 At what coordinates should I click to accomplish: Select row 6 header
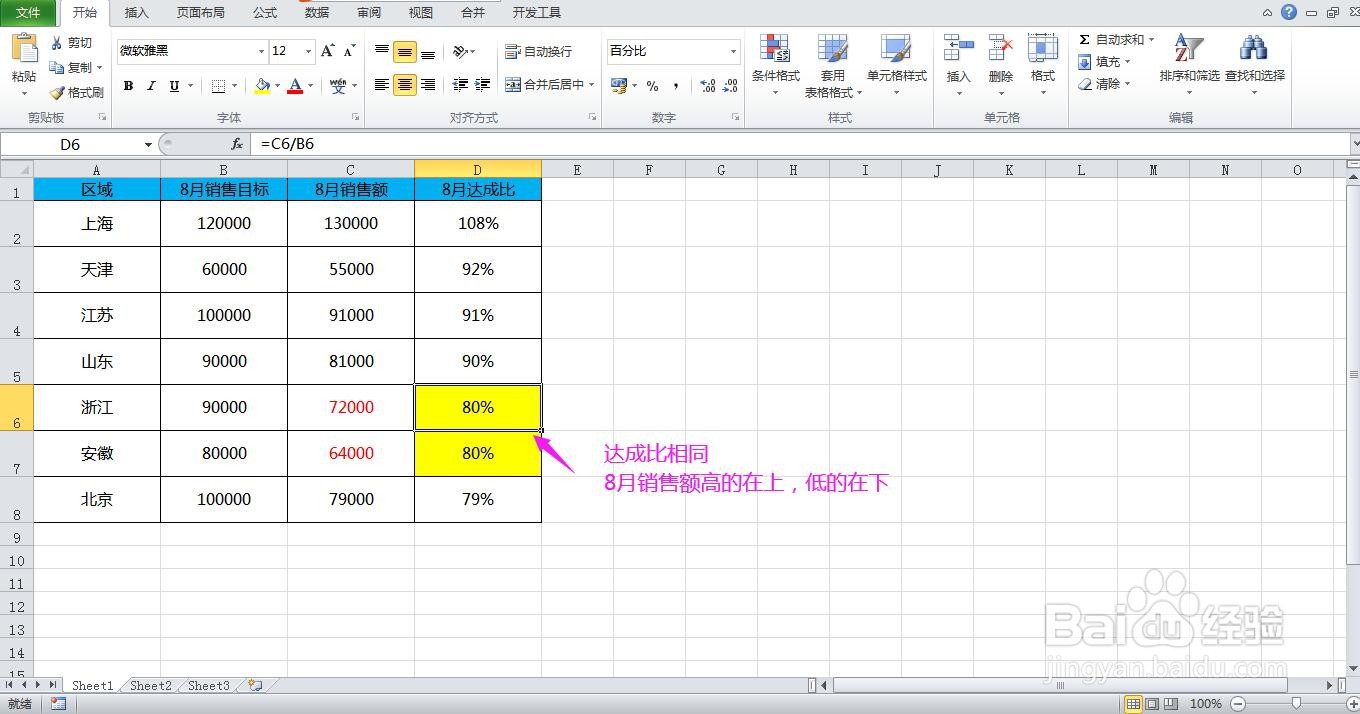pos(17,408)
